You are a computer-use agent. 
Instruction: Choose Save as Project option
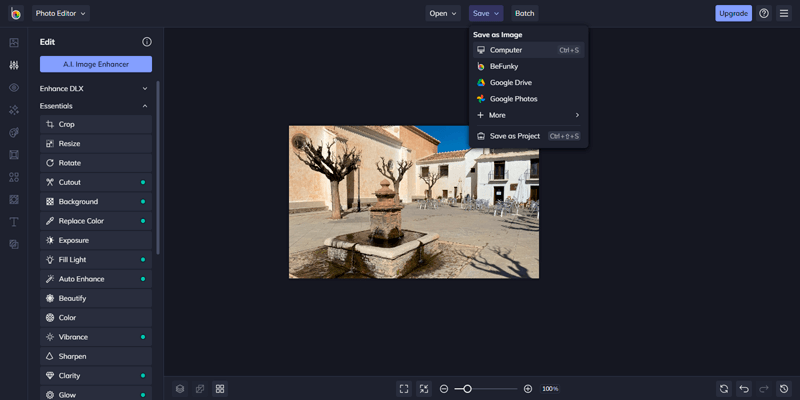(514, 136)
